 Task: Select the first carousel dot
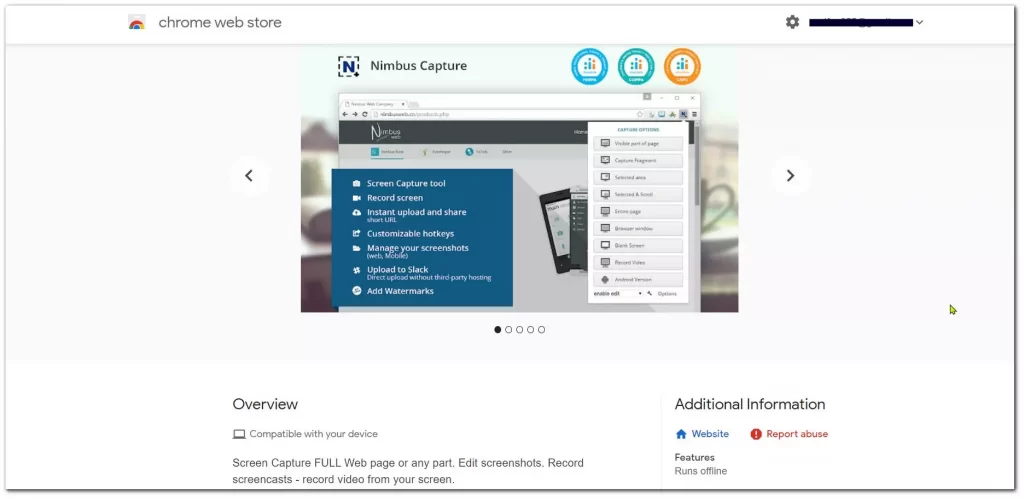[x=498, y=330]
